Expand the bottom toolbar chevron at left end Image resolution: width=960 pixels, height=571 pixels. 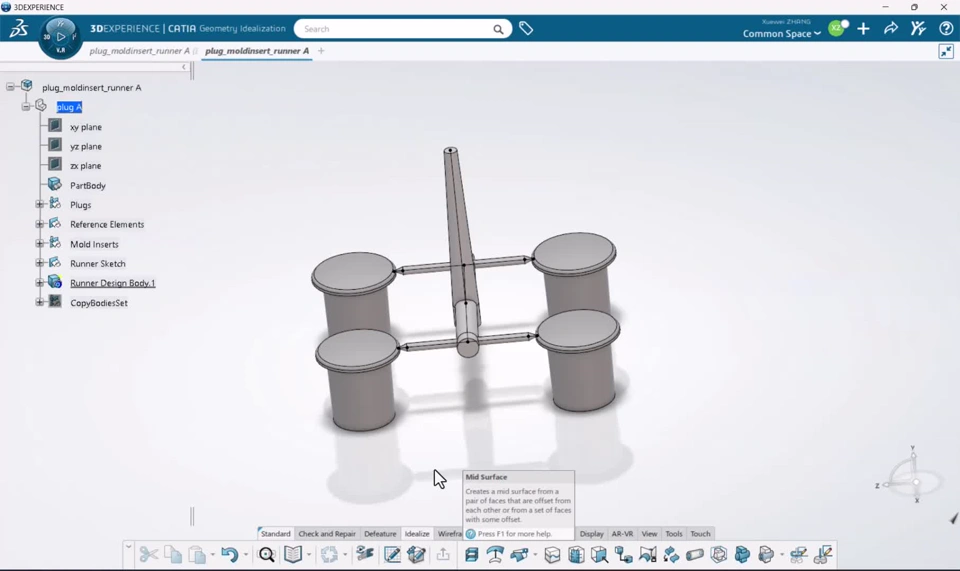coord(129,546)
